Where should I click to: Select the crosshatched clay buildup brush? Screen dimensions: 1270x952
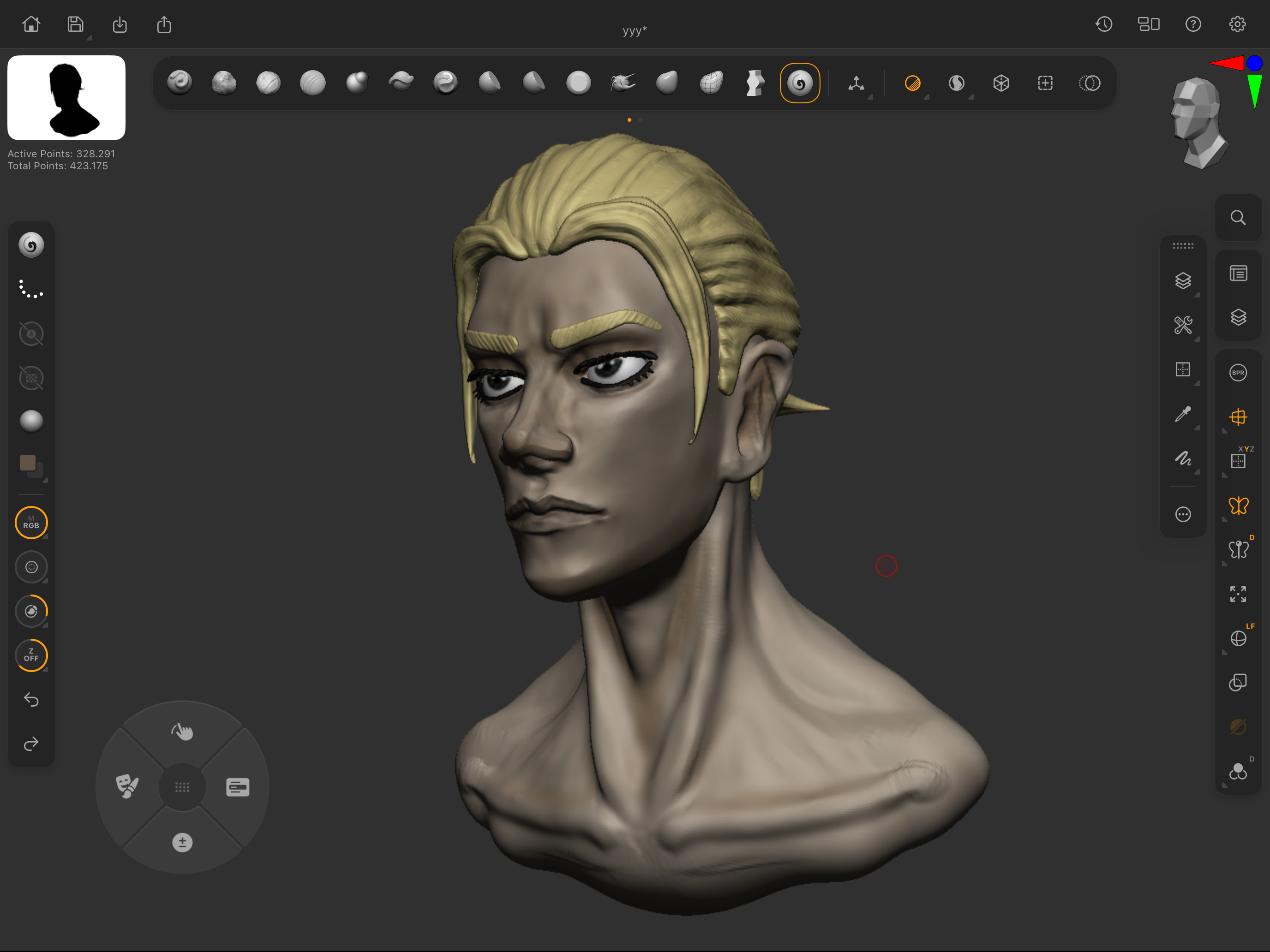[x=268, y=83]
